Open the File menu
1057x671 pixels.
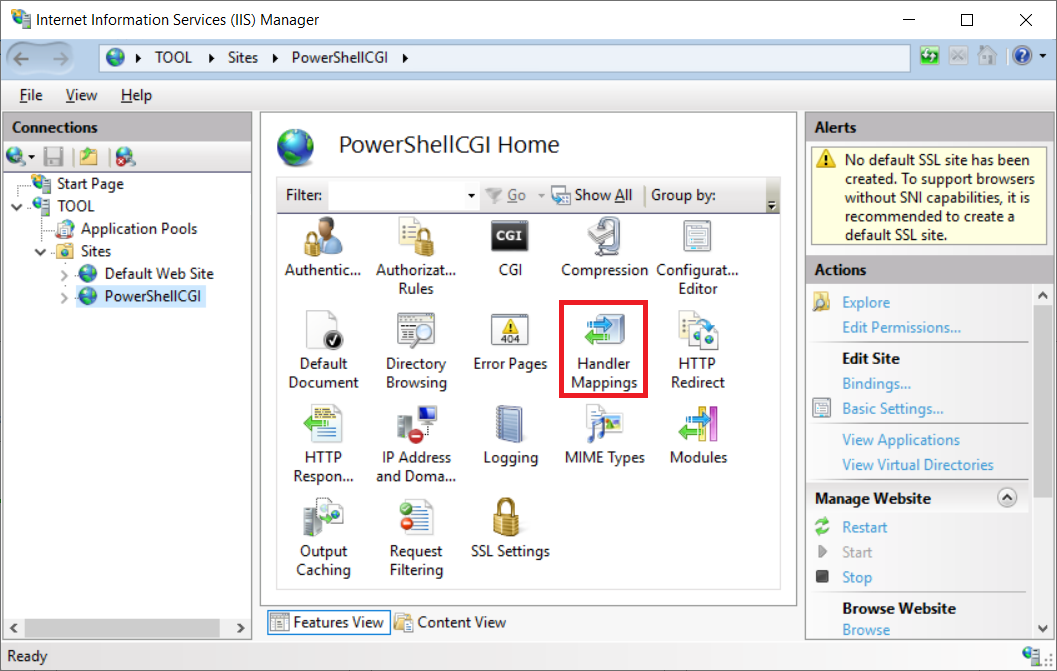click(31, 95)
